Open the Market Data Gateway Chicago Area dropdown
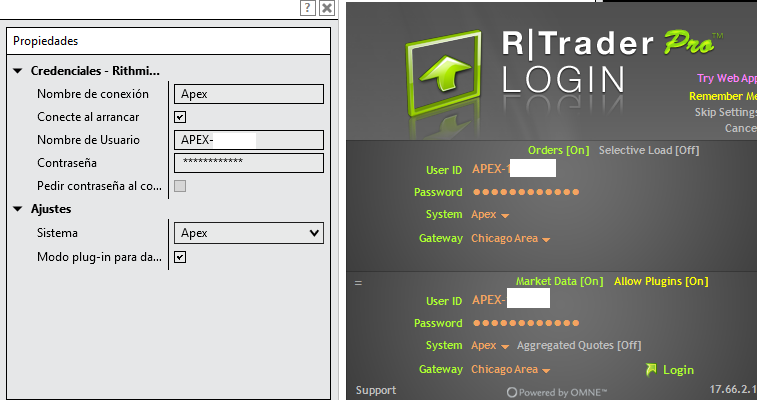 (x=511, y=370)
